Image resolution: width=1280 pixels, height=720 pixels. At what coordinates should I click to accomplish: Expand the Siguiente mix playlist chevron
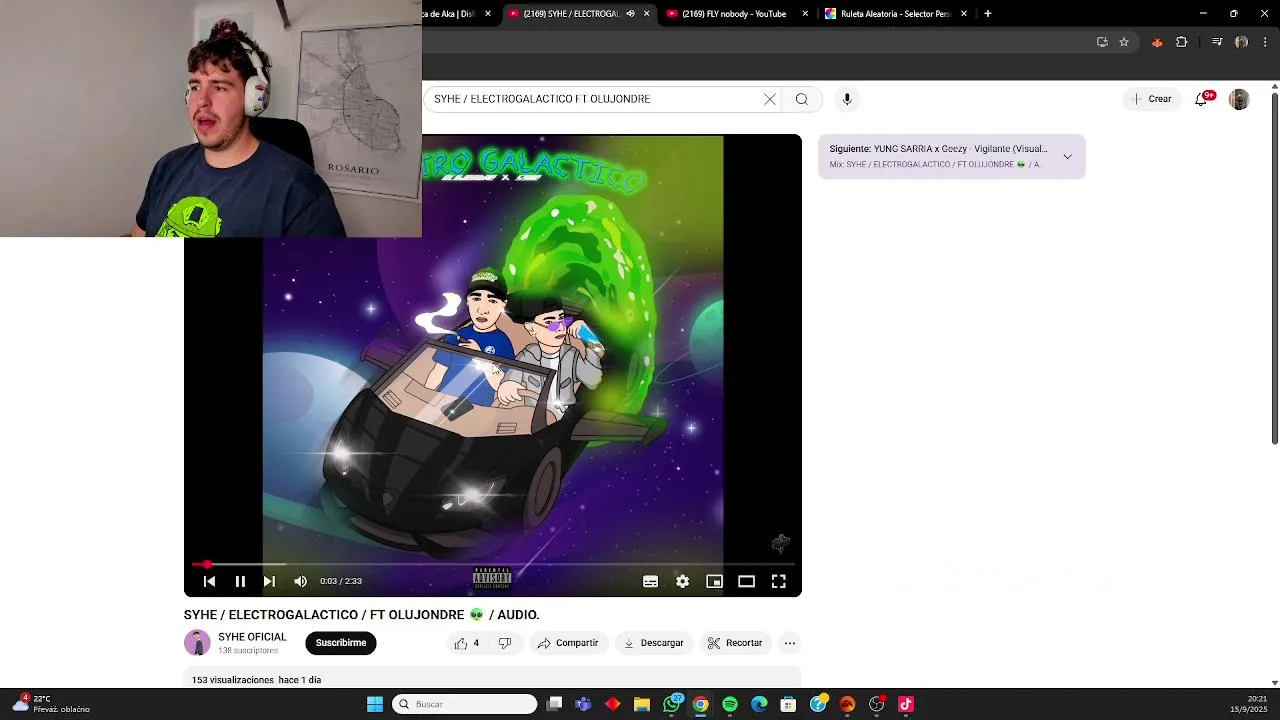click(1067, 157)
